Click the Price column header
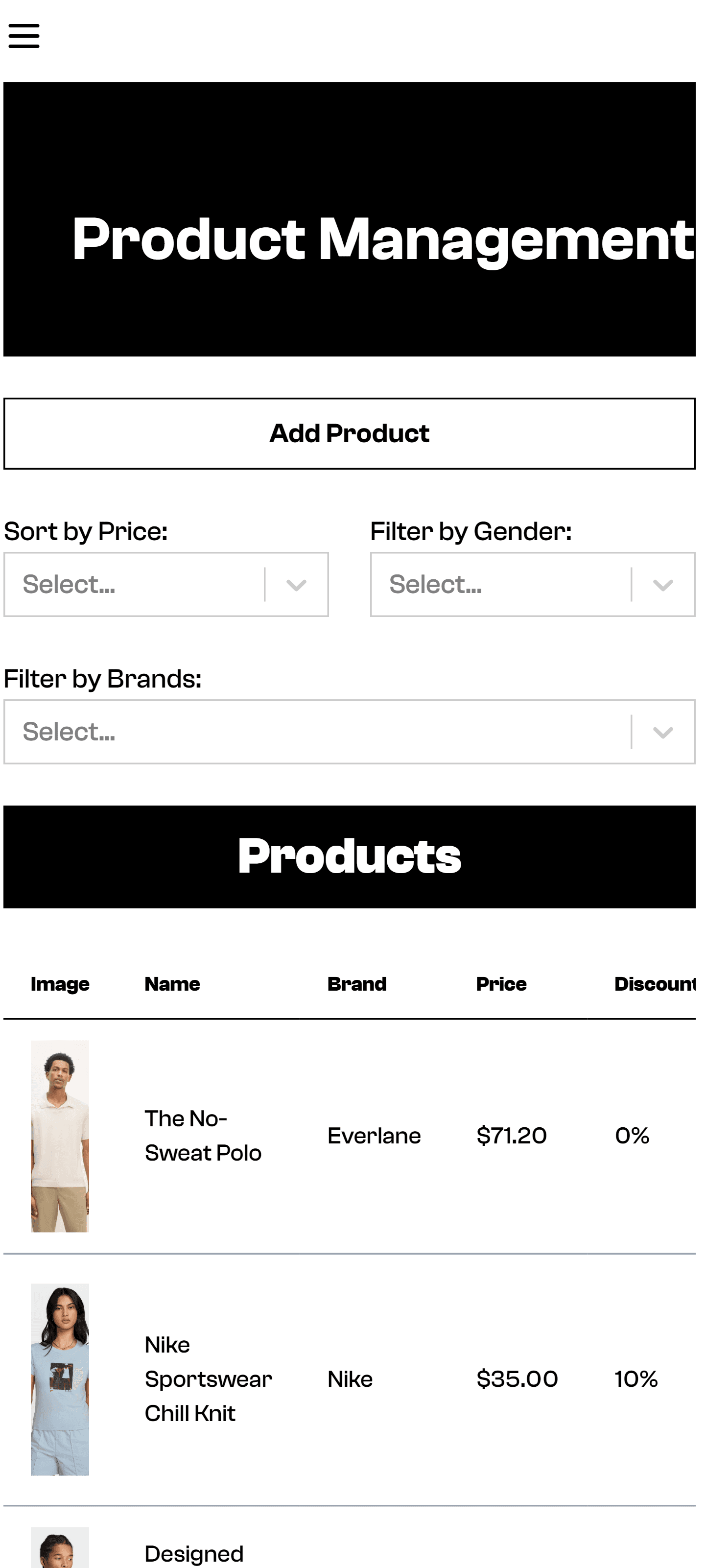 (x=501, y=984)
